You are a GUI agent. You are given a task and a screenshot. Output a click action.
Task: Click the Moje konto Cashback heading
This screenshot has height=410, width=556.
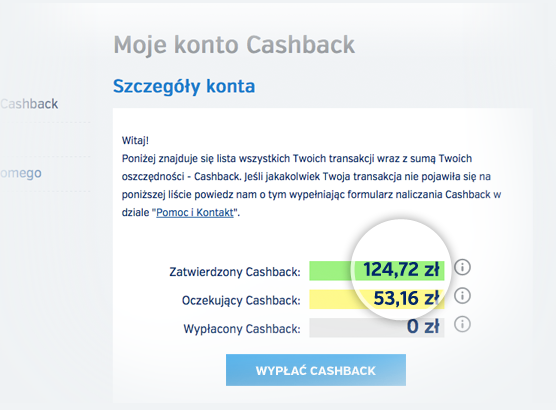coord(234,45)
